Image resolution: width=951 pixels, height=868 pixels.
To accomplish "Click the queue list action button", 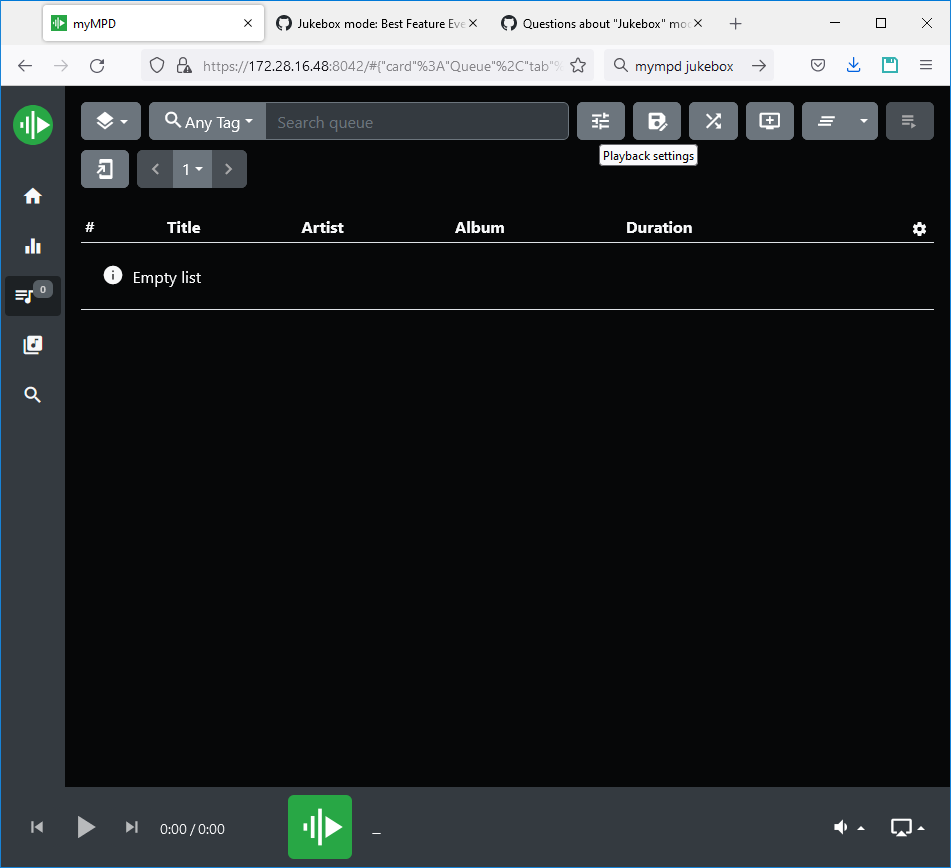I will 826,121.
